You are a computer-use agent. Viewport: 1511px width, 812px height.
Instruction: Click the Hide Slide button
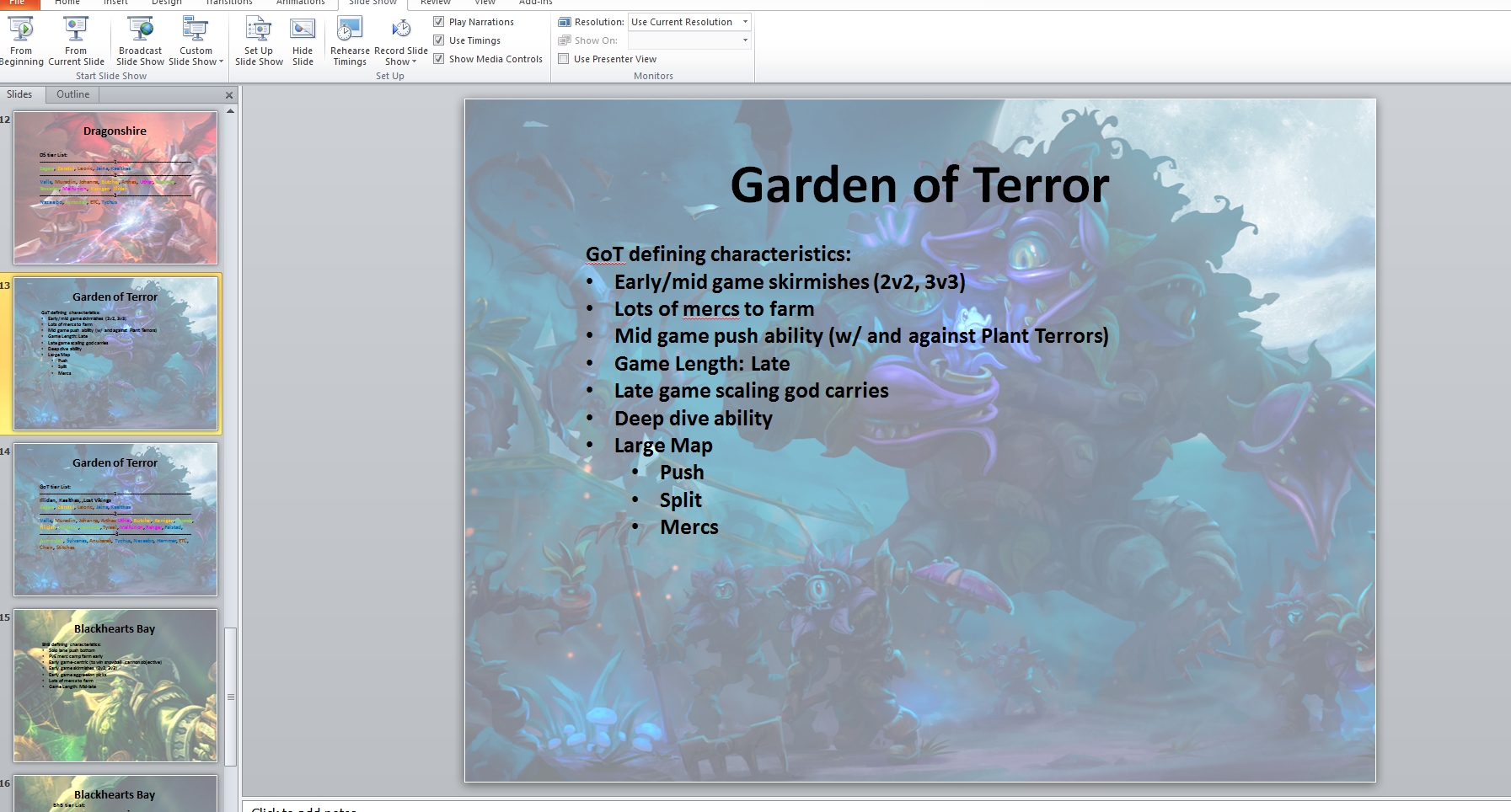coord(303,41)
